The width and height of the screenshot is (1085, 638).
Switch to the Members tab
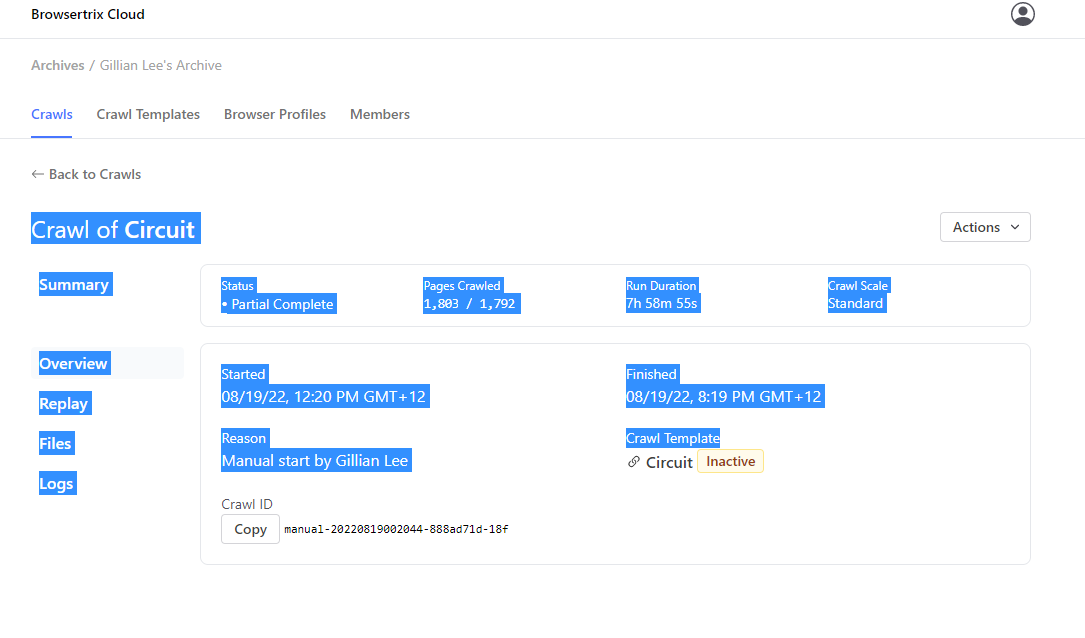pyautogui.click(x=379, y=114)
